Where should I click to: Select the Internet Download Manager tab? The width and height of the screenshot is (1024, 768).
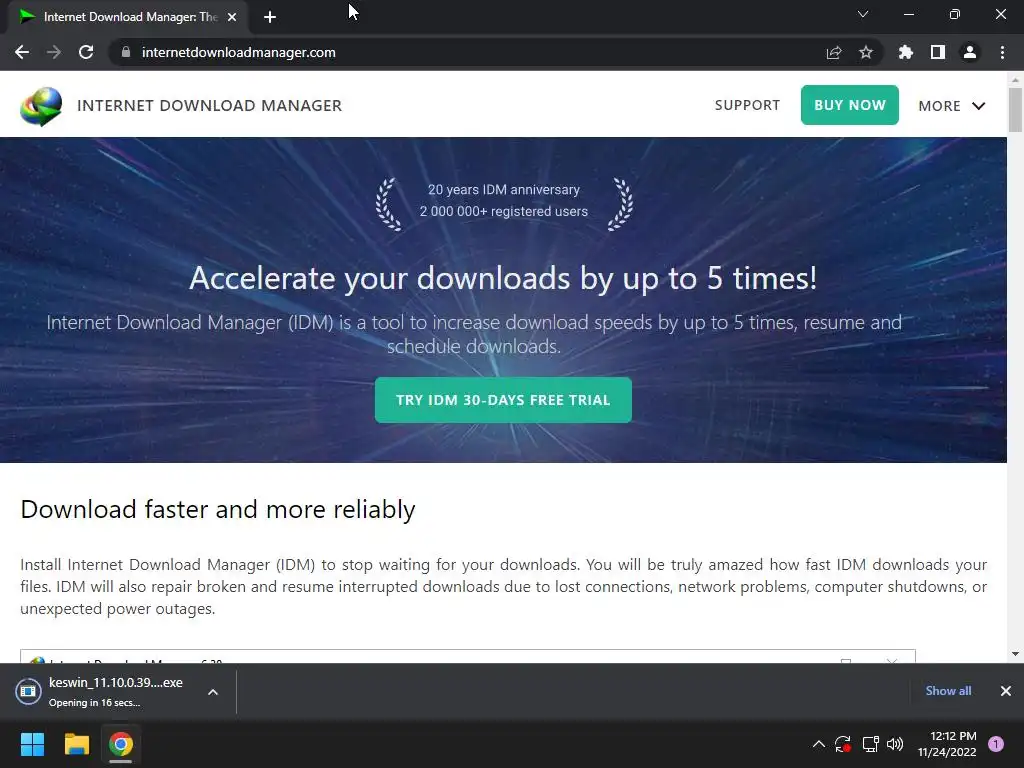click(128, 17)
